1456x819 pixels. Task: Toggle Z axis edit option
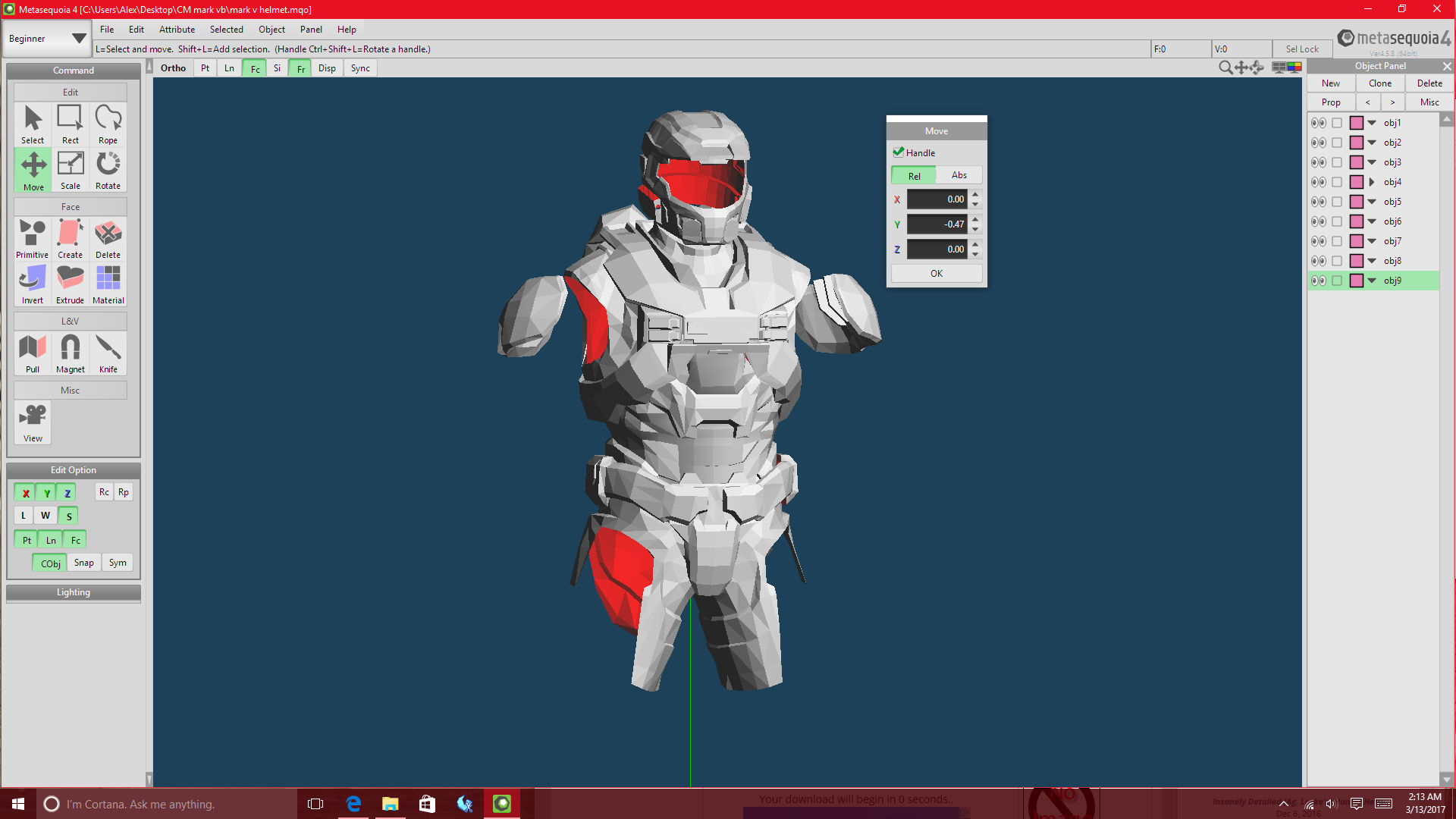click(67, 493)
